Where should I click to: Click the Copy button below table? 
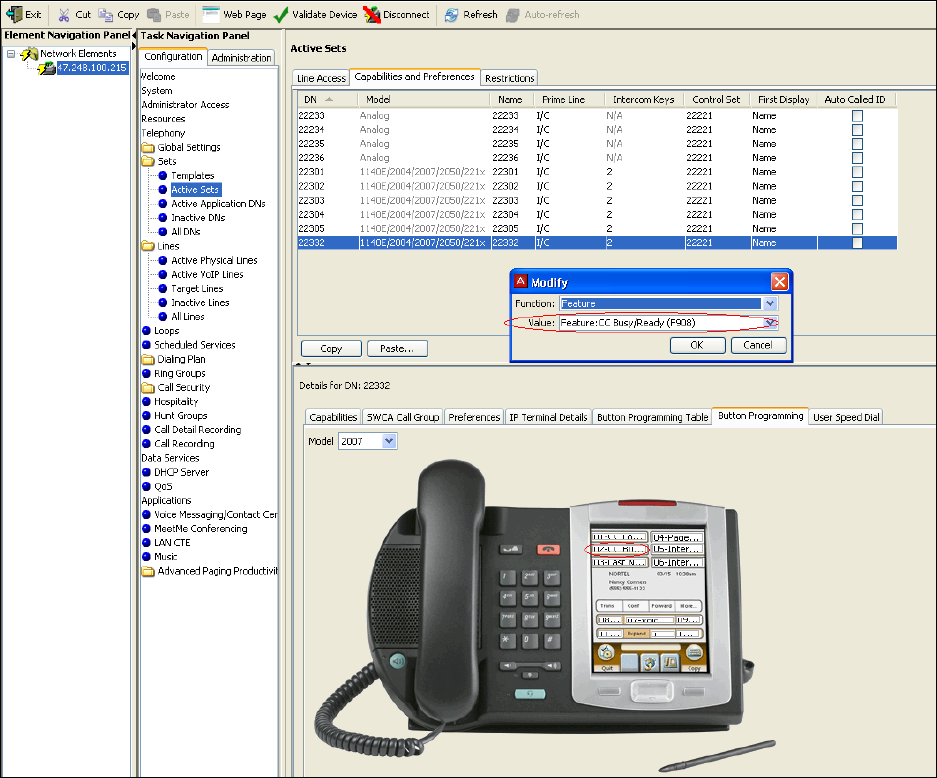(x=331, y=348)
